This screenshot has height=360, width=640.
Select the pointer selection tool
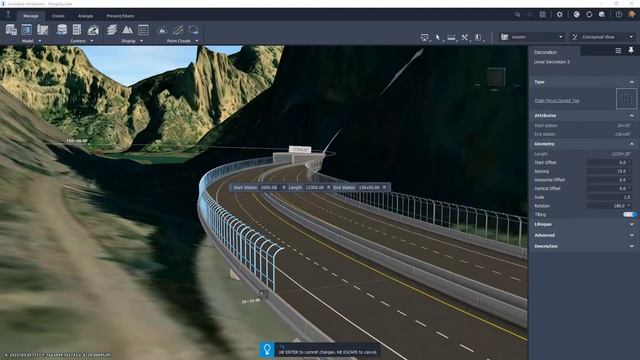pyautogui.click(x=438, y=38)
